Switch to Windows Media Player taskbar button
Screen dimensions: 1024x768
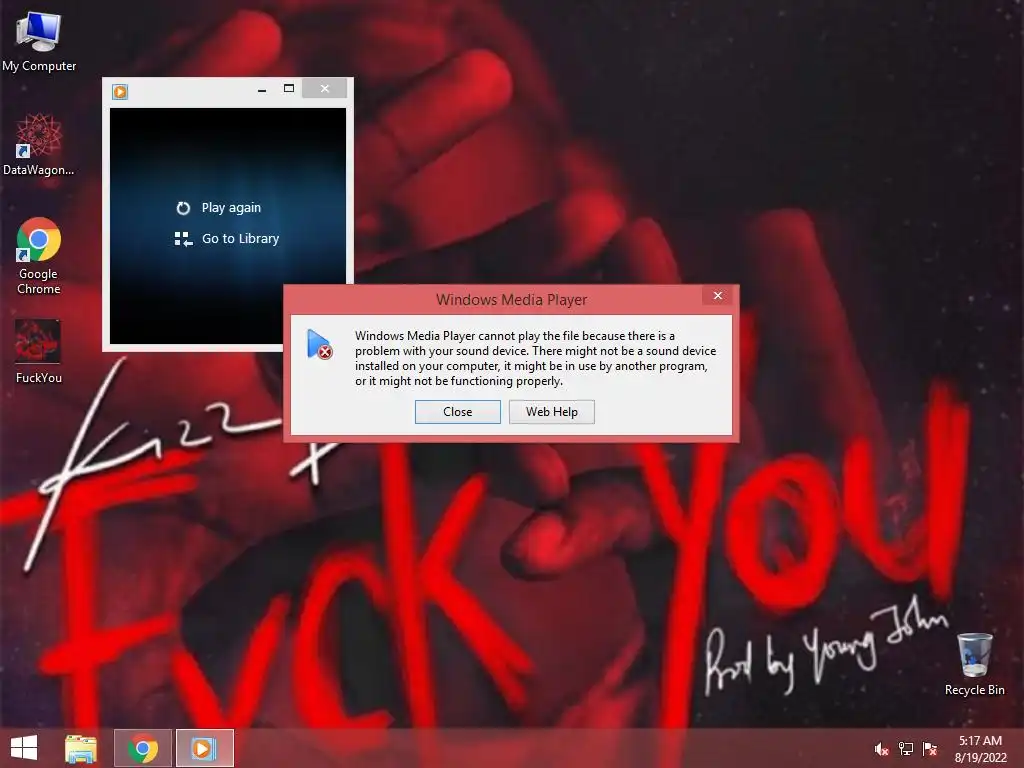pyautogui.click(x=204, y=748)
